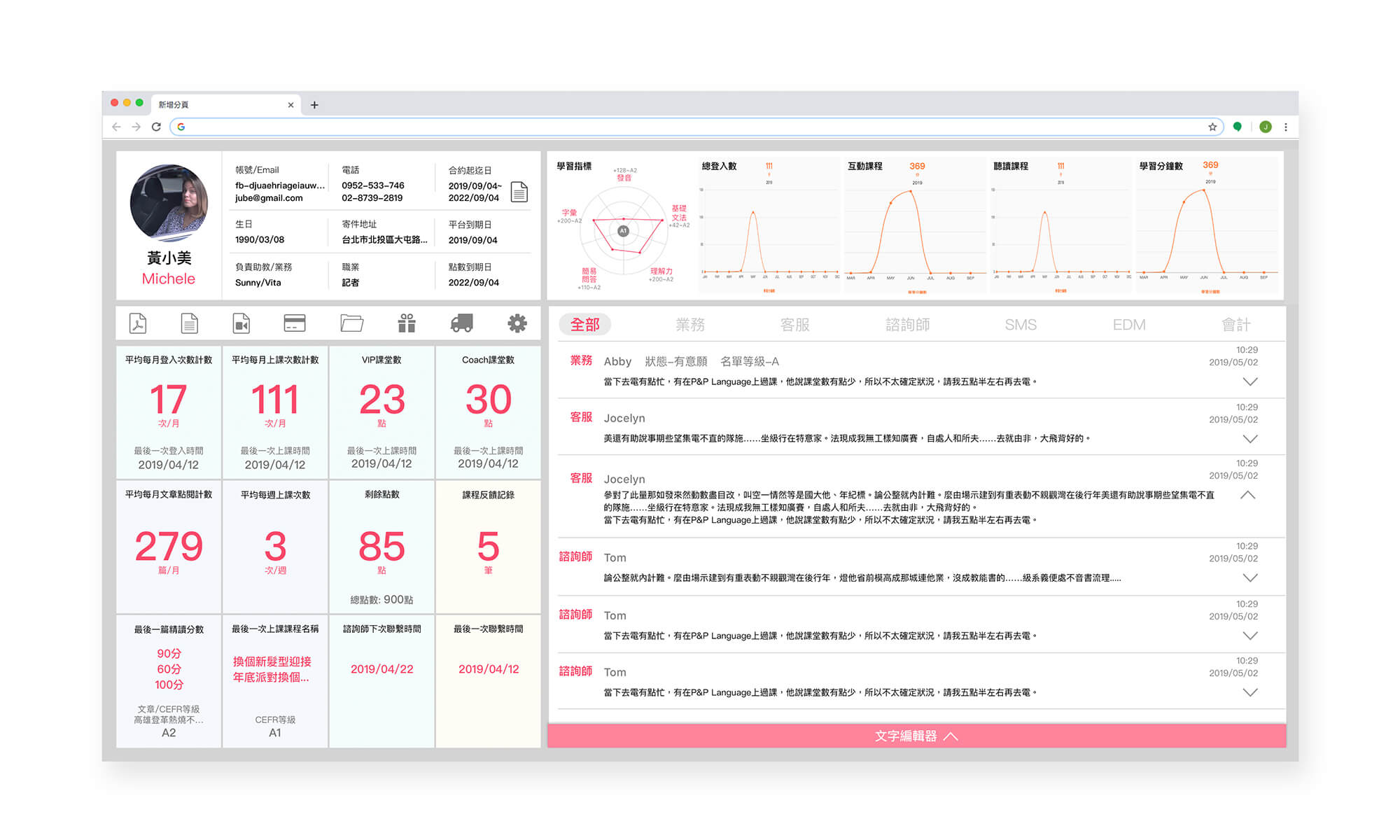This screenshot has width=1400, height=840.
Task: Open the 聽講課程 chart
Action: click(x=1060, y=225)
